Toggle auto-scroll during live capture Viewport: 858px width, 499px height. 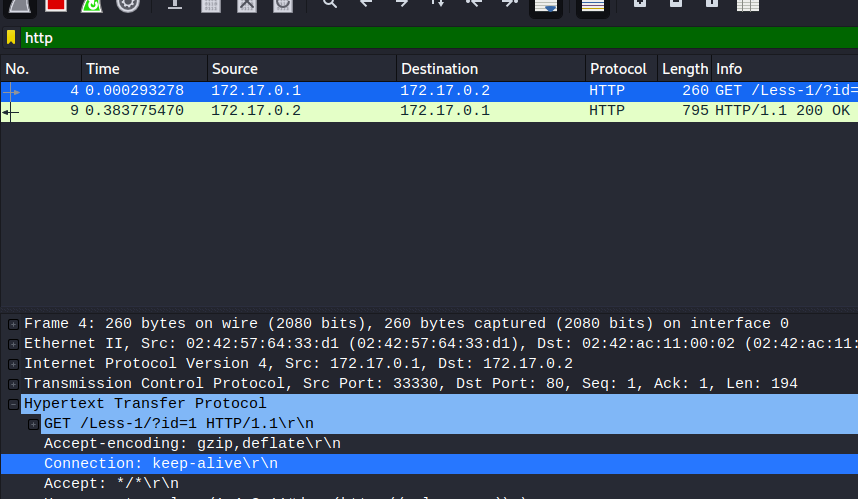click(546, 6)
